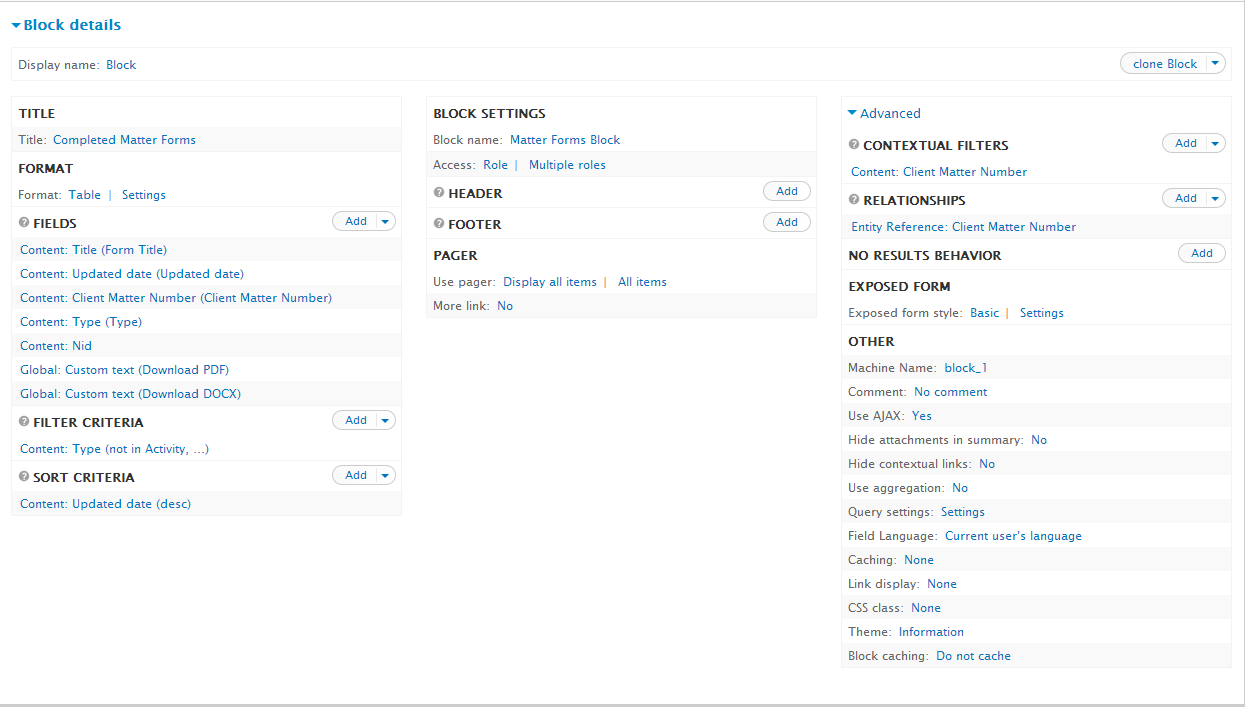Edit the Content: Type (not in Activity) filter

[114, 449]
